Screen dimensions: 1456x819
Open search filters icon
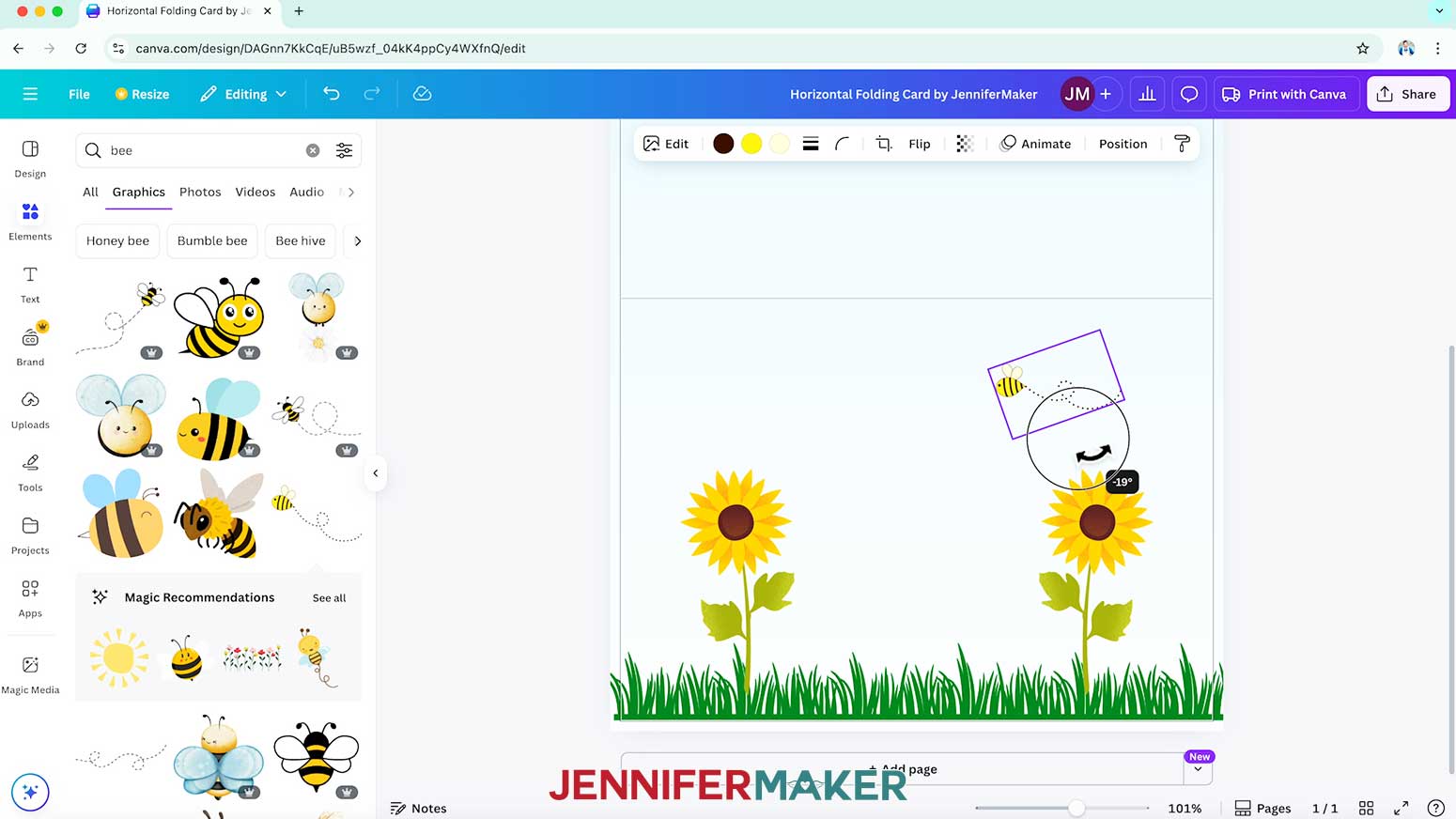coord(345,150)
